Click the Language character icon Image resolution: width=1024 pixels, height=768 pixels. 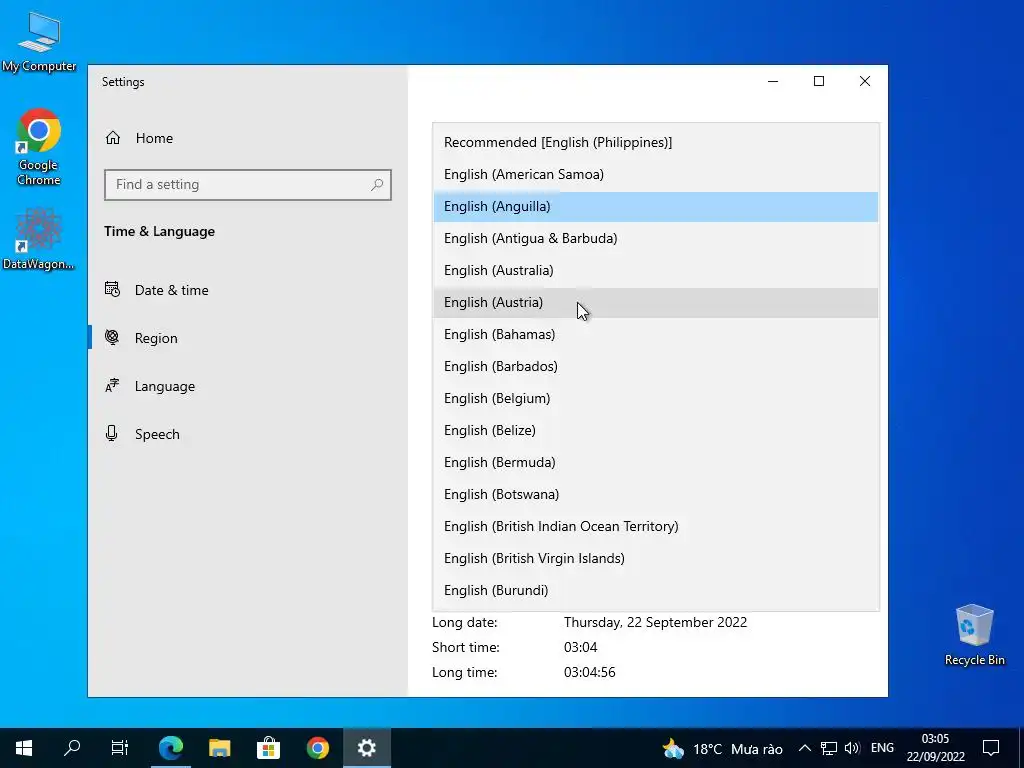[112, 385]
